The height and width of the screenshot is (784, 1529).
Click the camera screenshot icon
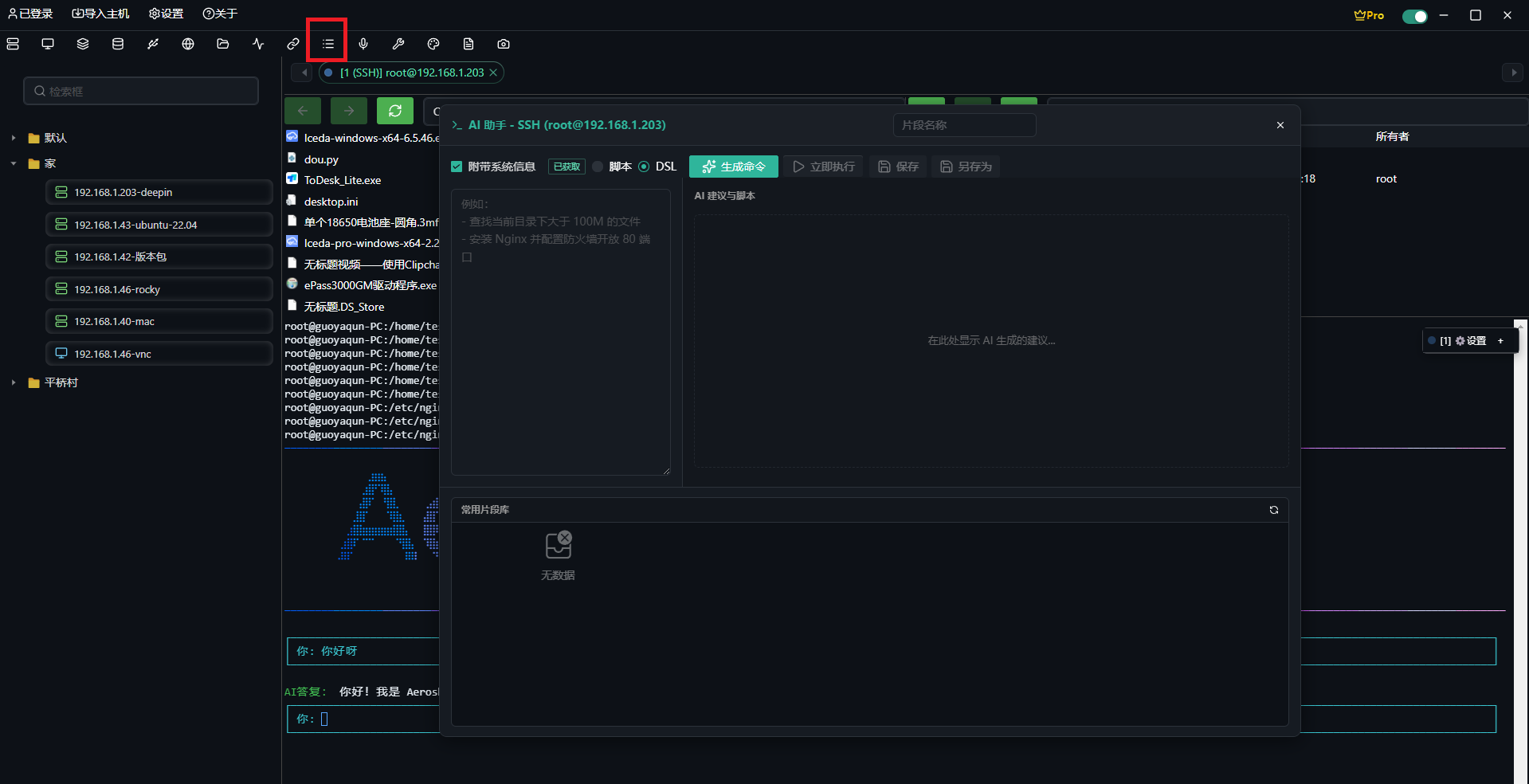click(504, 44)
